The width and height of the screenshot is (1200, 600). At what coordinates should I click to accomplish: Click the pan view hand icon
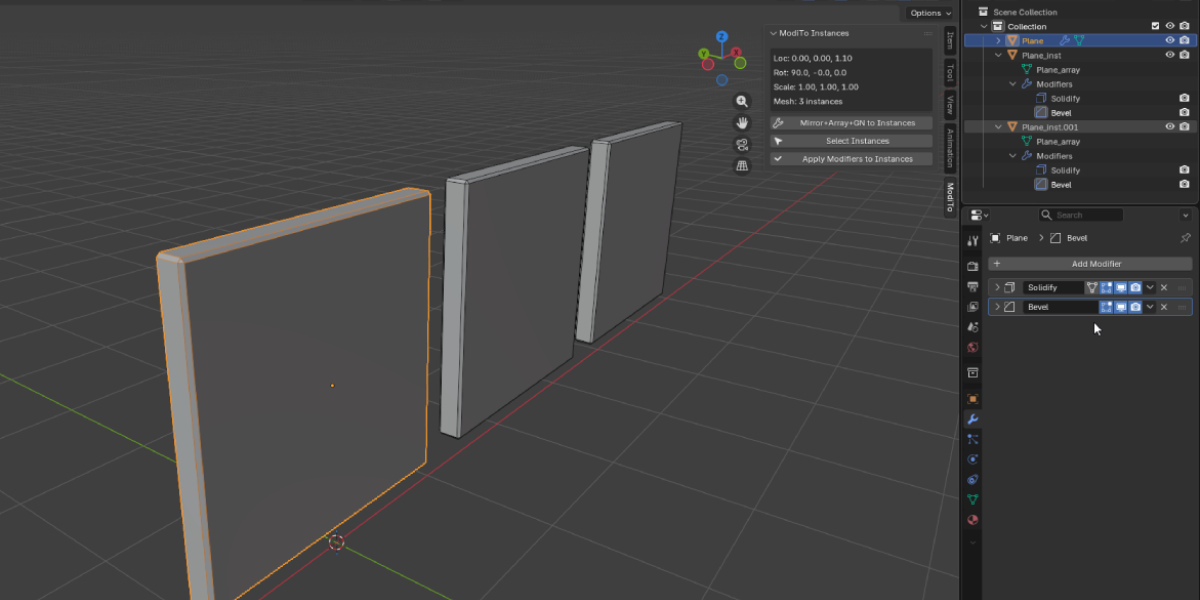(742, 123)
